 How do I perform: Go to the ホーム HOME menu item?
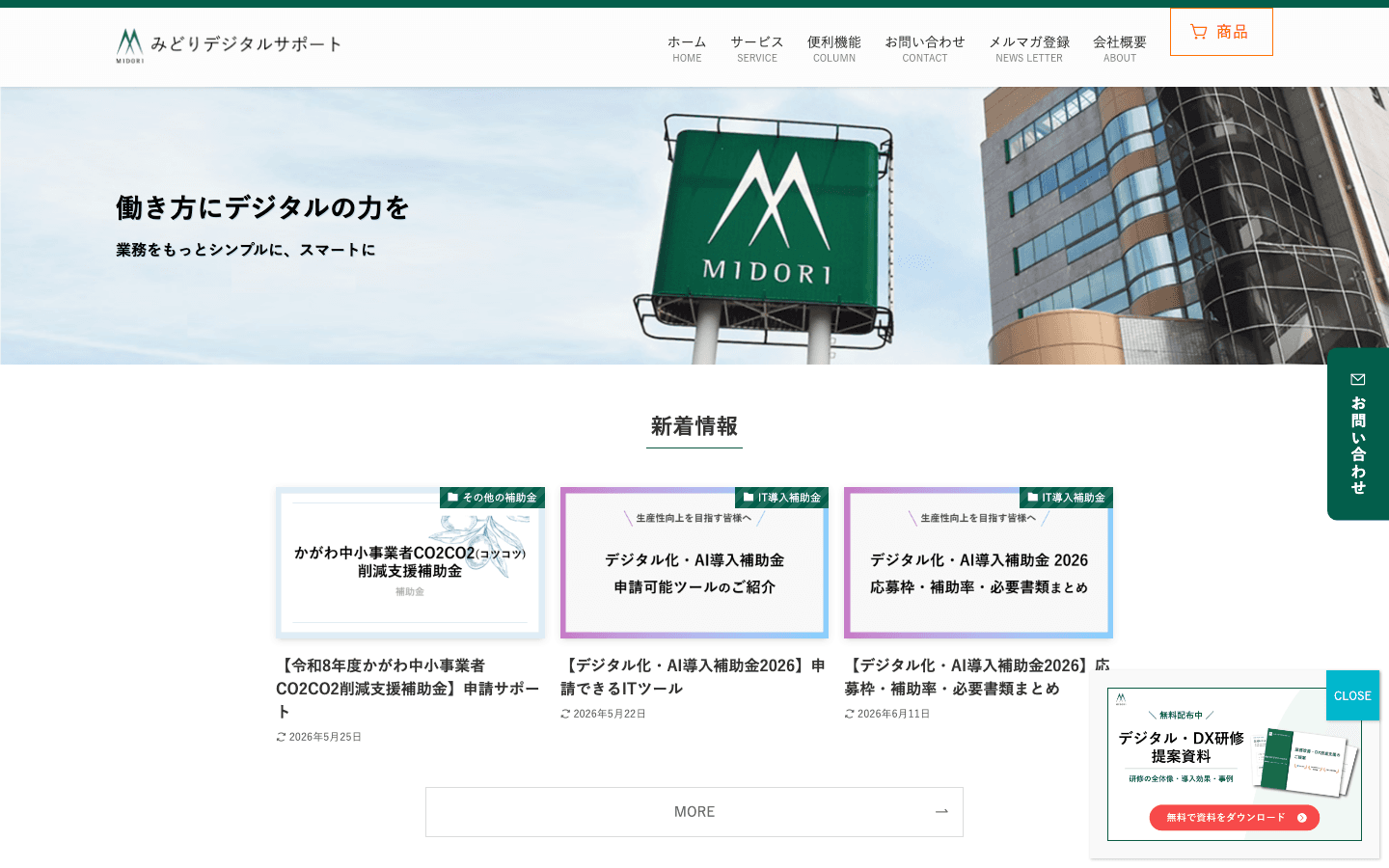tap(687, 48)
